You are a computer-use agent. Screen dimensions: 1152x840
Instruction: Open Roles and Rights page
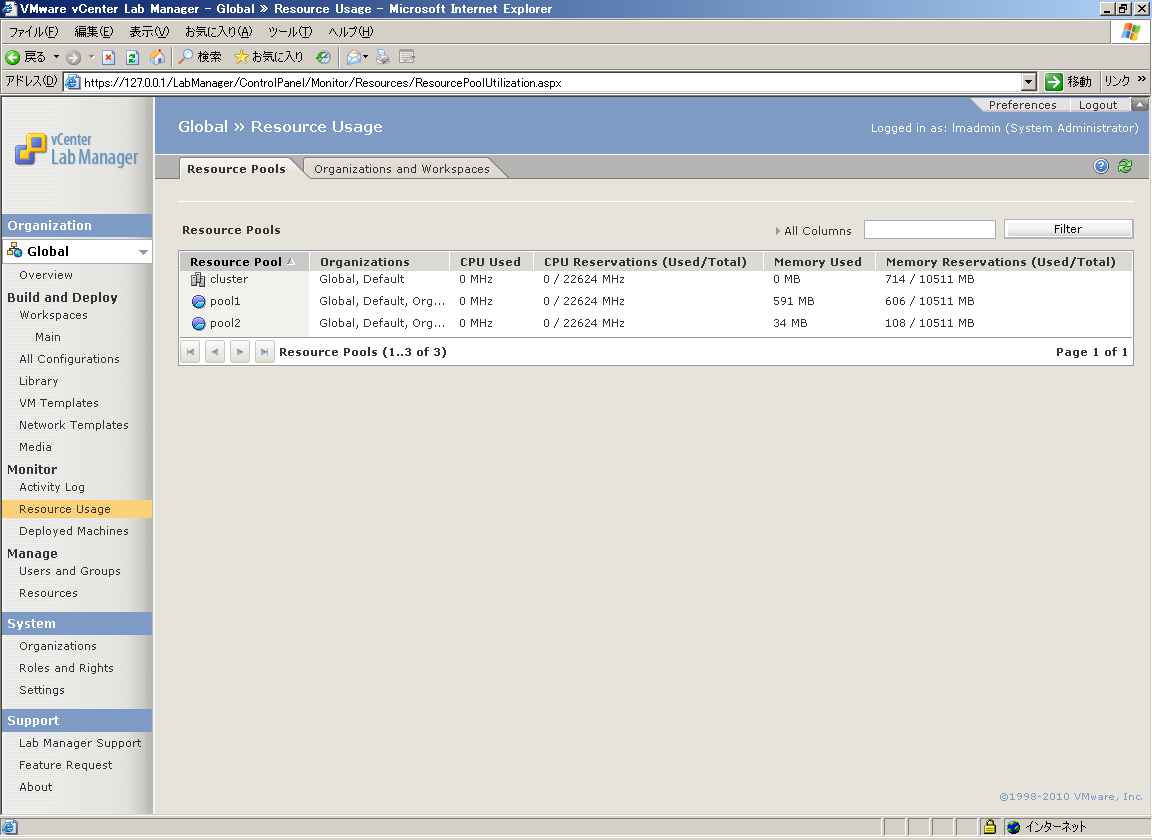(x=66, y=668)
